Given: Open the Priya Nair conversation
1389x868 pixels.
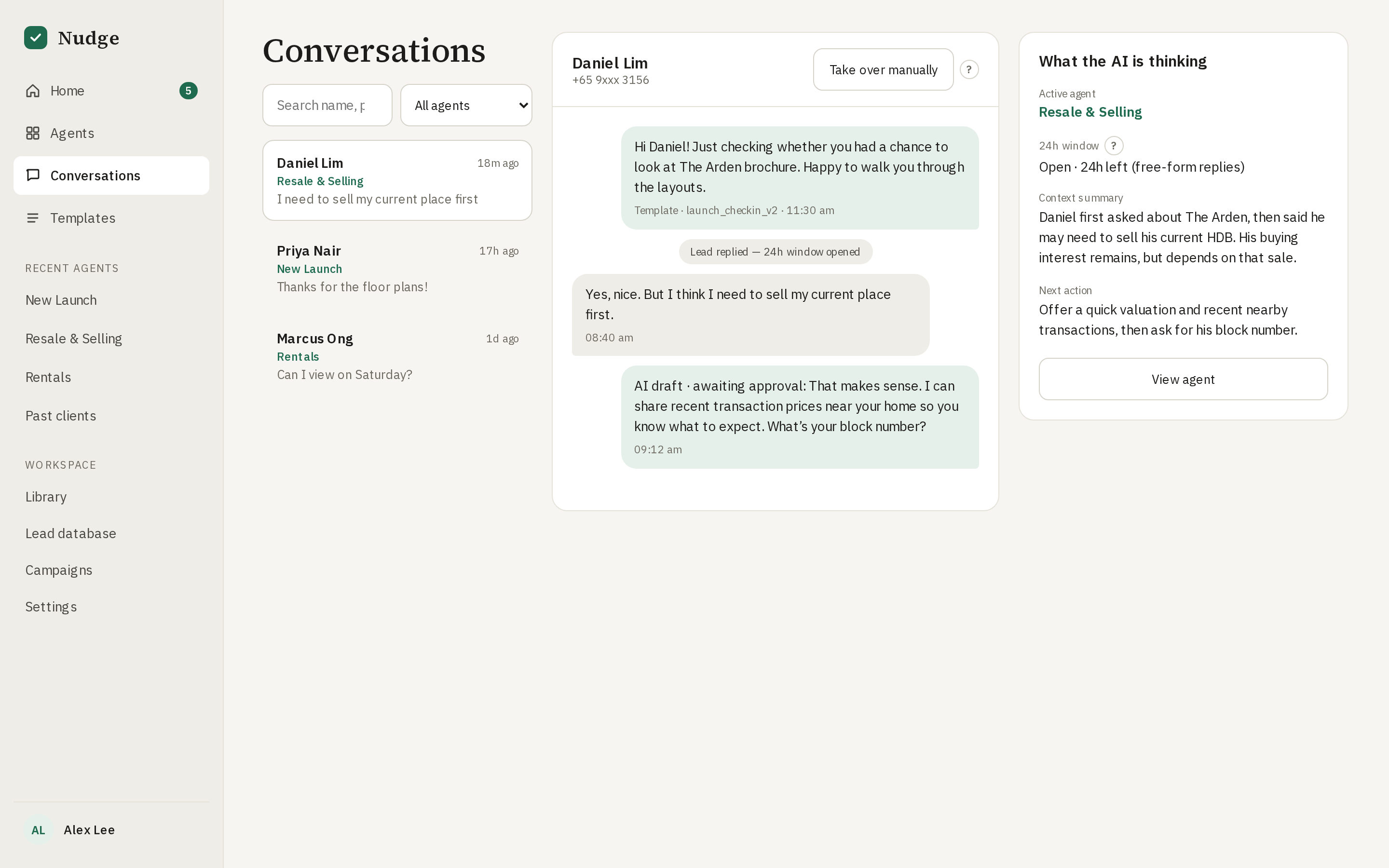Looking at the screenshot, I should [x=397, y=268].
